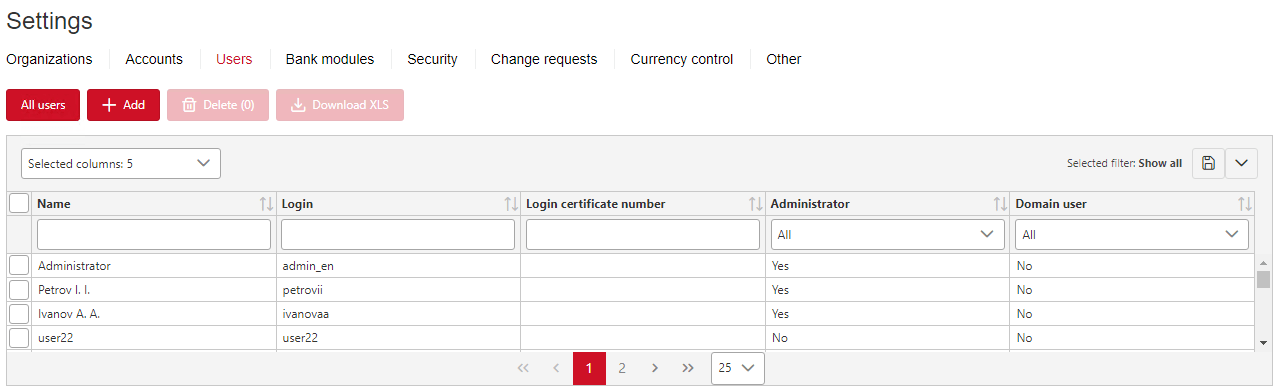This screenshot has height=390, width=1280.
Task: Switch to the Bank modules tab
Action: tap(330, 59)
